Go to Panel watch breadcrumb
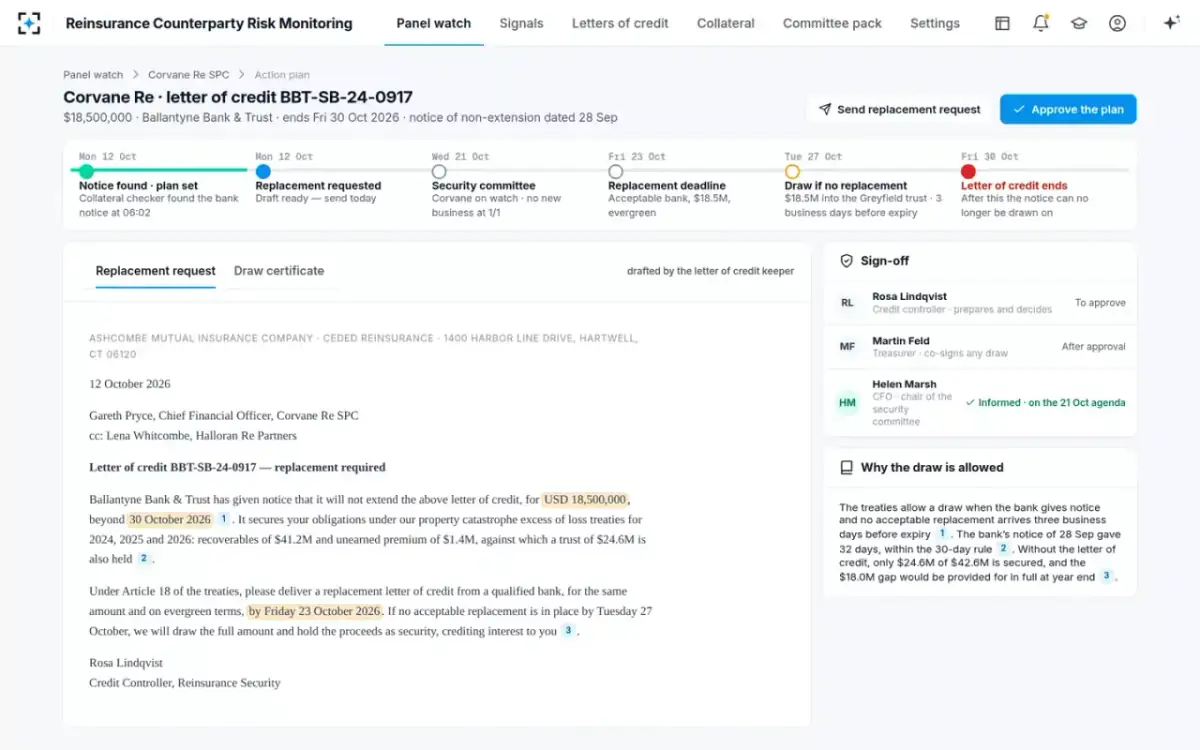1200x750 pixels. coord(93,75)
